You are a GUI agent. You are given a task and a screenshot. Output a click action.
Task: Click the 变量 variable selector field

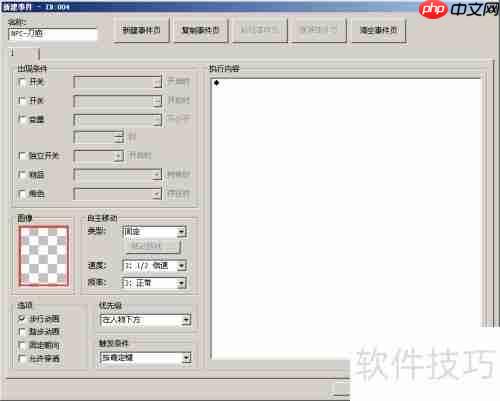(118, 119)
